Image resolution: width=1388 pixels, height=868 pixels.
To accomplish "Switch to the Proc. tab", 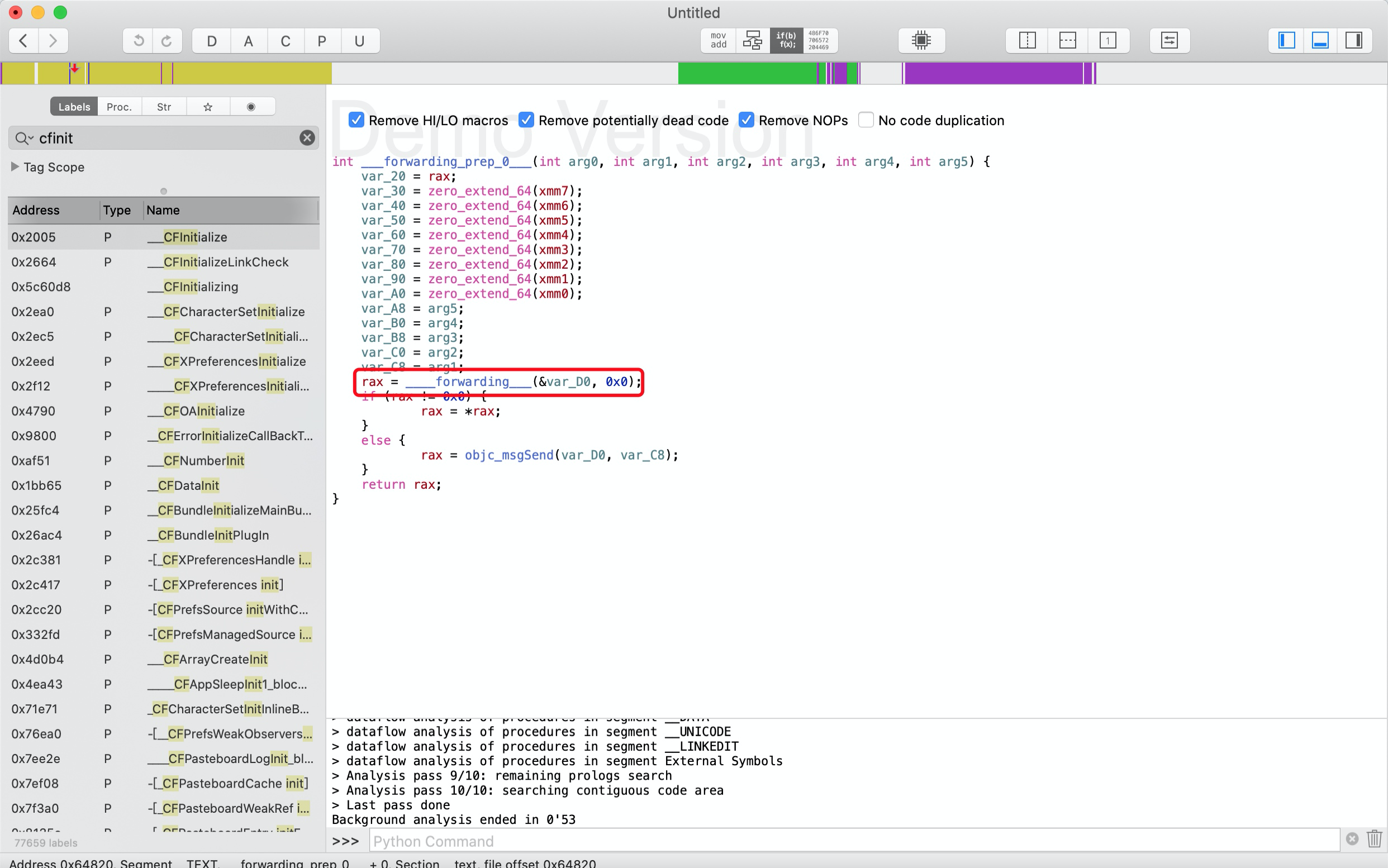I will point(119,107).
